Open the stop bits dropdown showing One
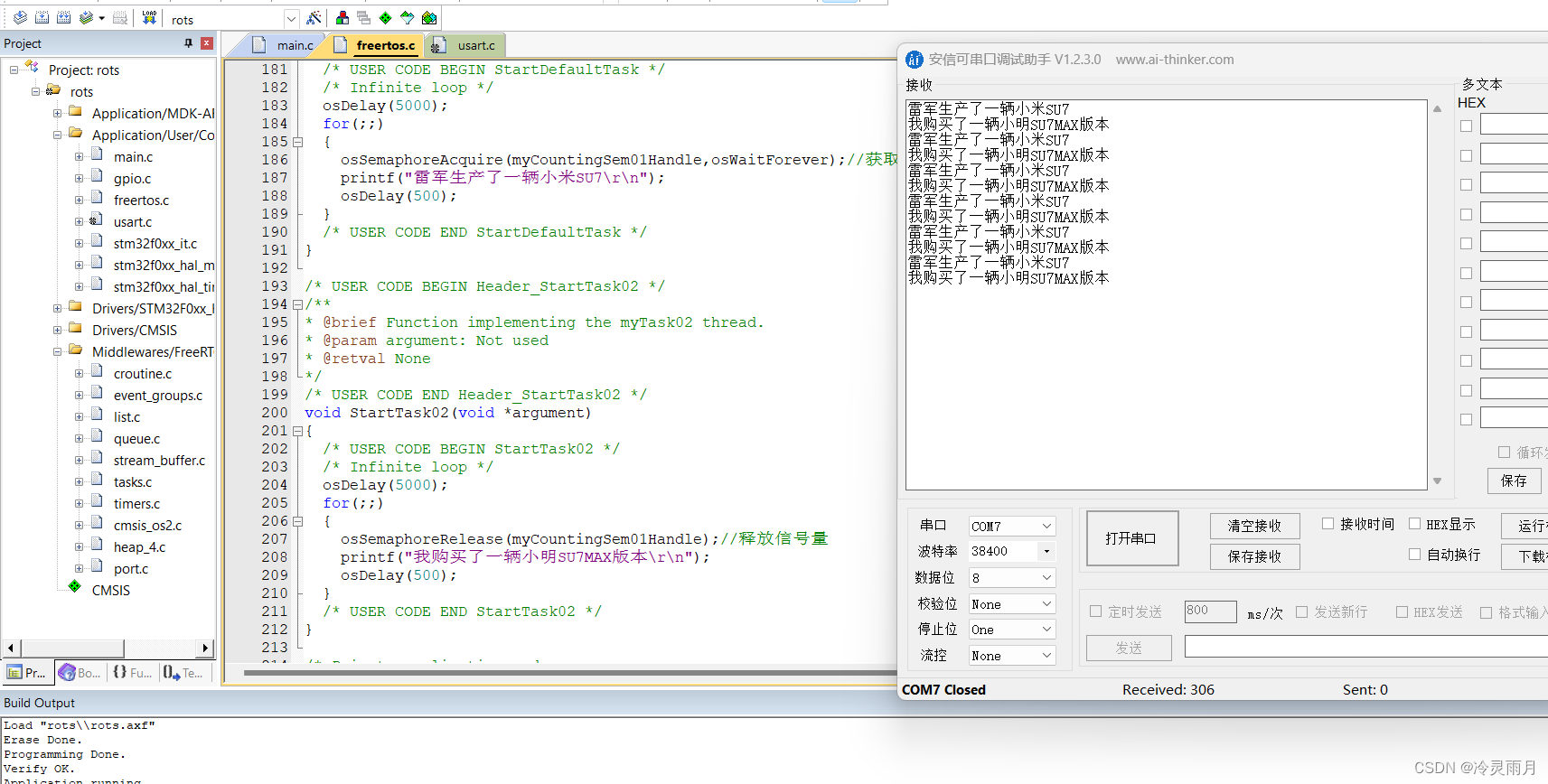Screen dimensions: 1548x784 click(x=1012, y=630)
